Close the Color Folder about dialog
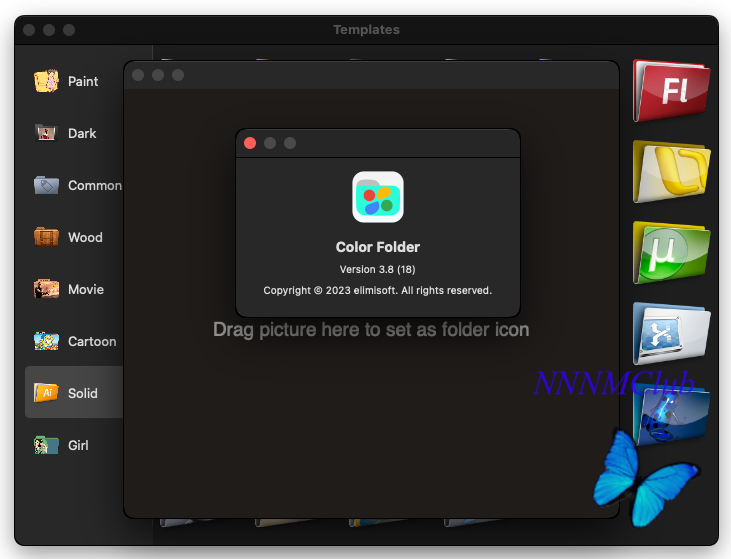This screenshot has width=731, height=559. coord(250,143)
